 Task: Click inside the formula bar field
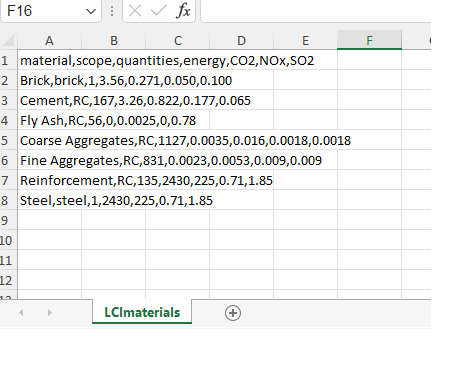316,11
